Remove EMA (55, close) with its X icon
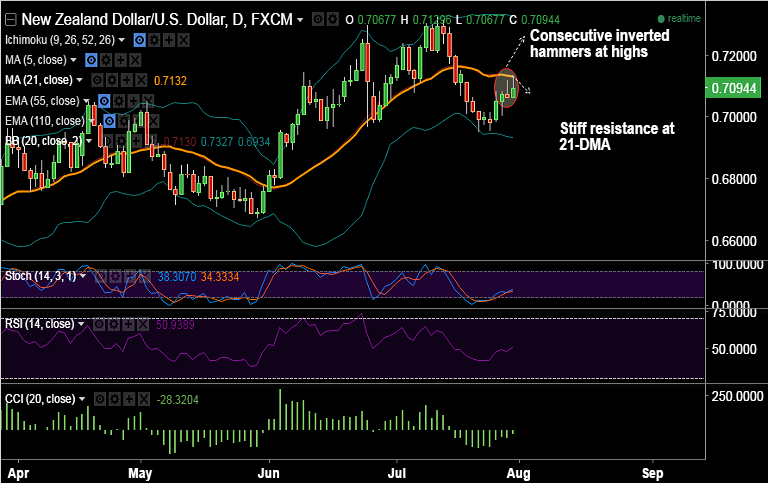This screenshot has height=483, width=768. pyautogui.click(x=148, y=101)
